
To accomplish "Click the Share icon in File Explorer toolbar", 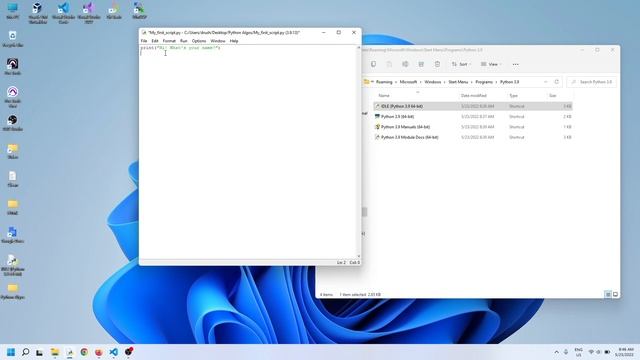I will (421, 64).
